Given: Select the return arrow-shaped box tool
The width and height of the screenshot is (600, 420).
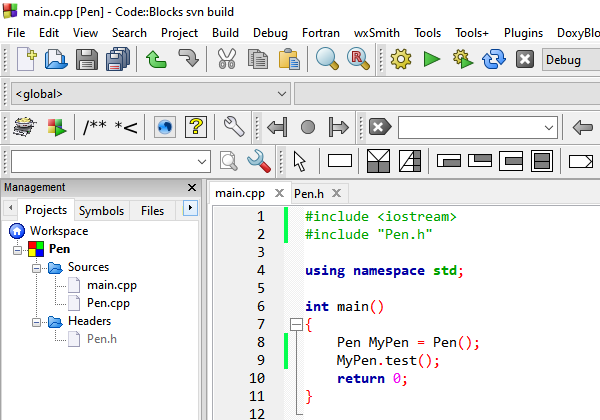Looking at the screenshot, I should 581,161.
